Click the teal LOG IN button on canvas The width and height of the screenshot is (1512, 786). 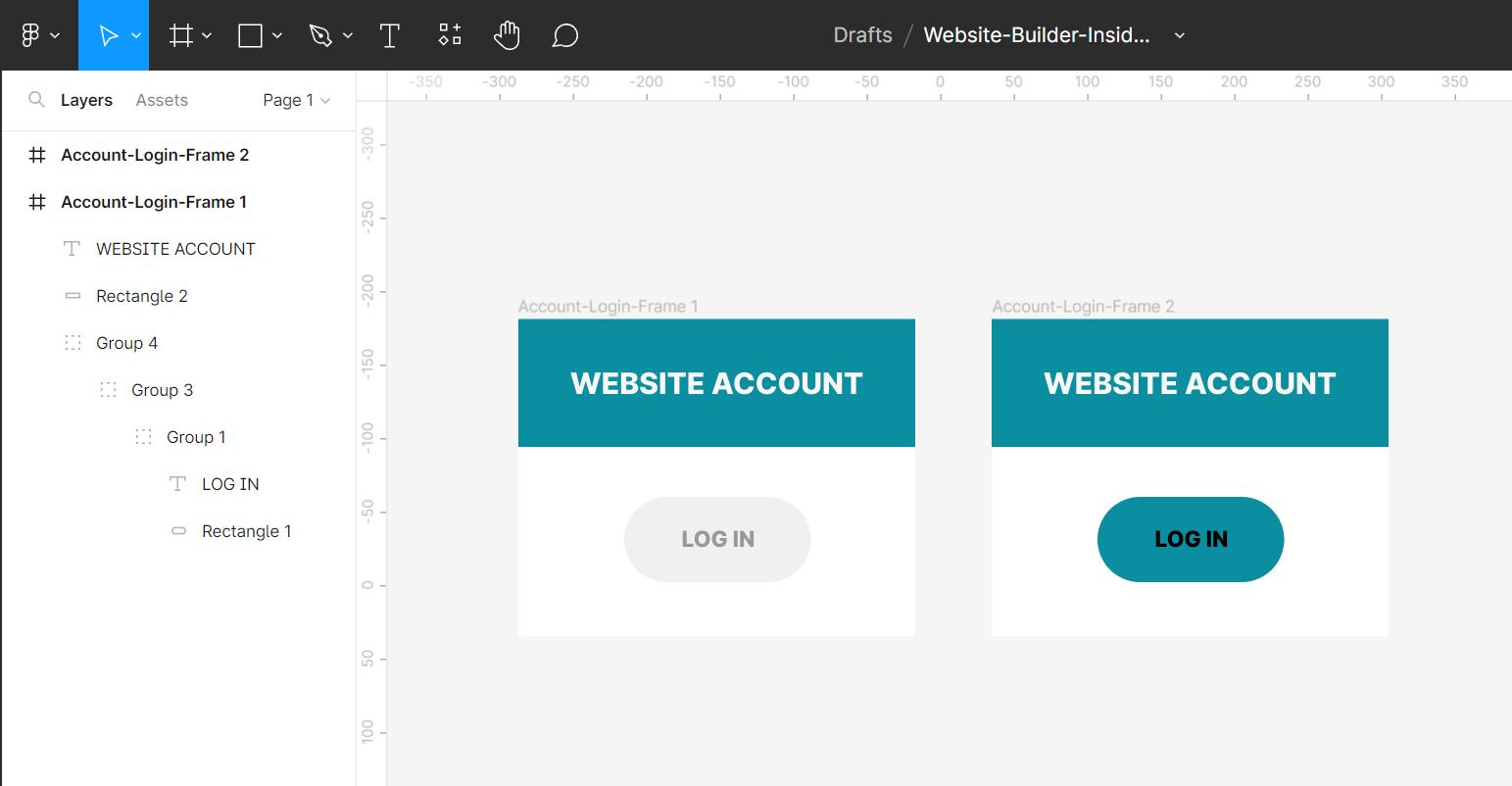point(1190,539)
